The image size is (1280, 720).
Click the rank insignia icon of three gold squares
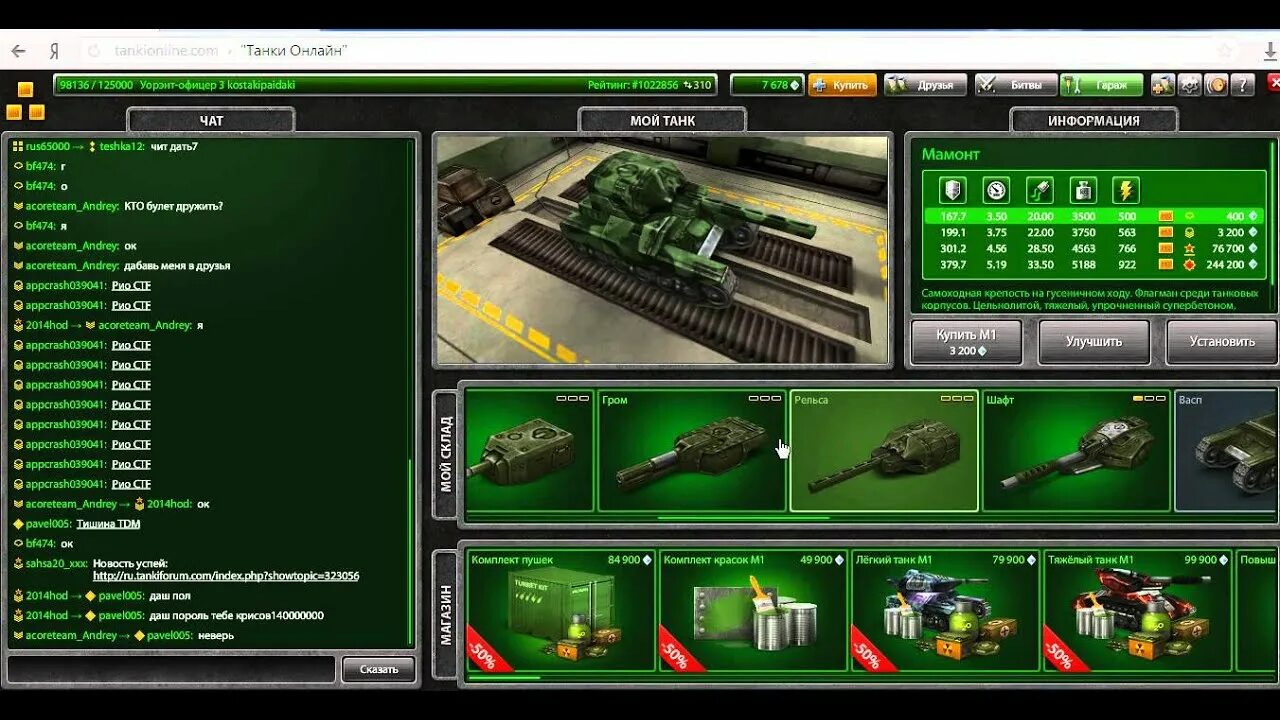pyautogui.click(x=26, y=99)
